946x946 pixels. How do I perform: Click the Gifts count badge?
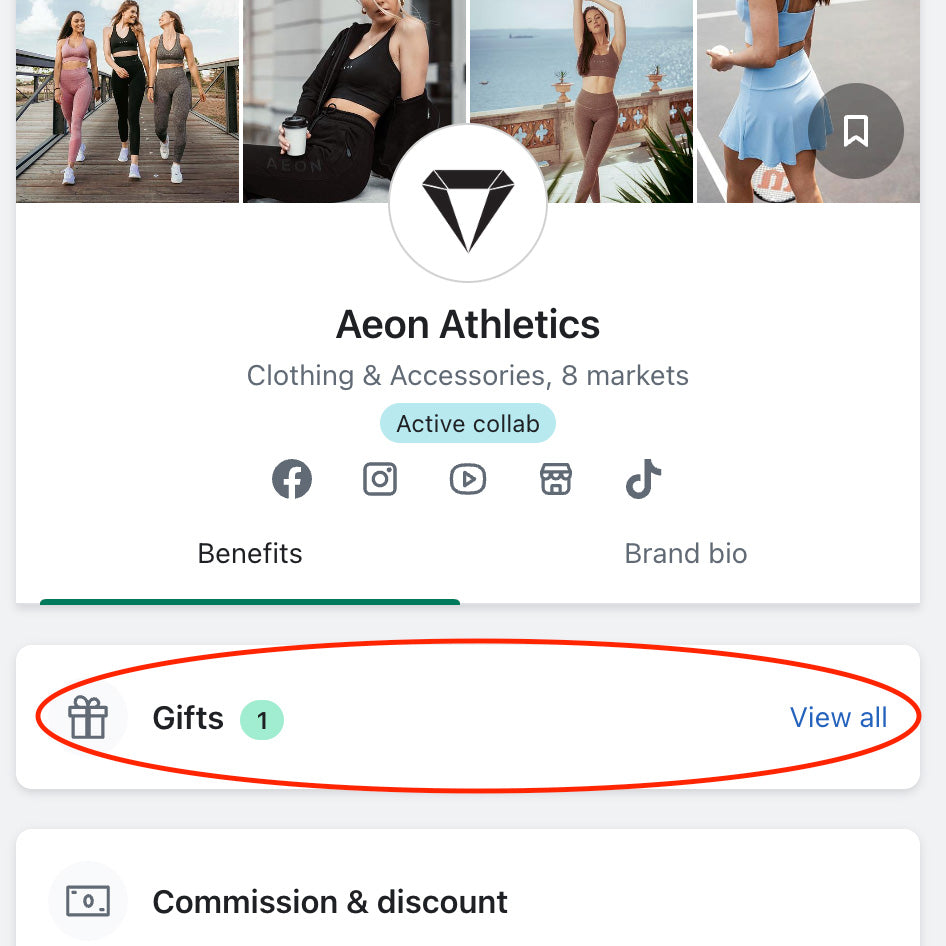pyautogui.click(x=262, y=719)
